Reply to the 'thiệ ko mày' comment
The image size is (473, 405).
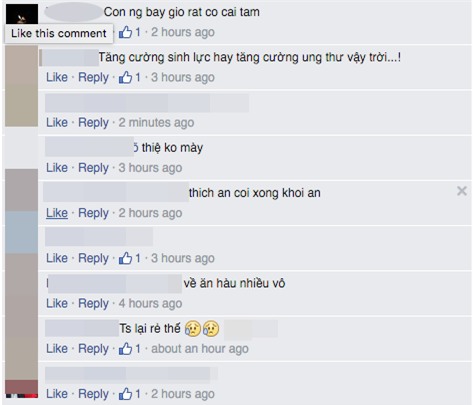click(x=93, y=168)
